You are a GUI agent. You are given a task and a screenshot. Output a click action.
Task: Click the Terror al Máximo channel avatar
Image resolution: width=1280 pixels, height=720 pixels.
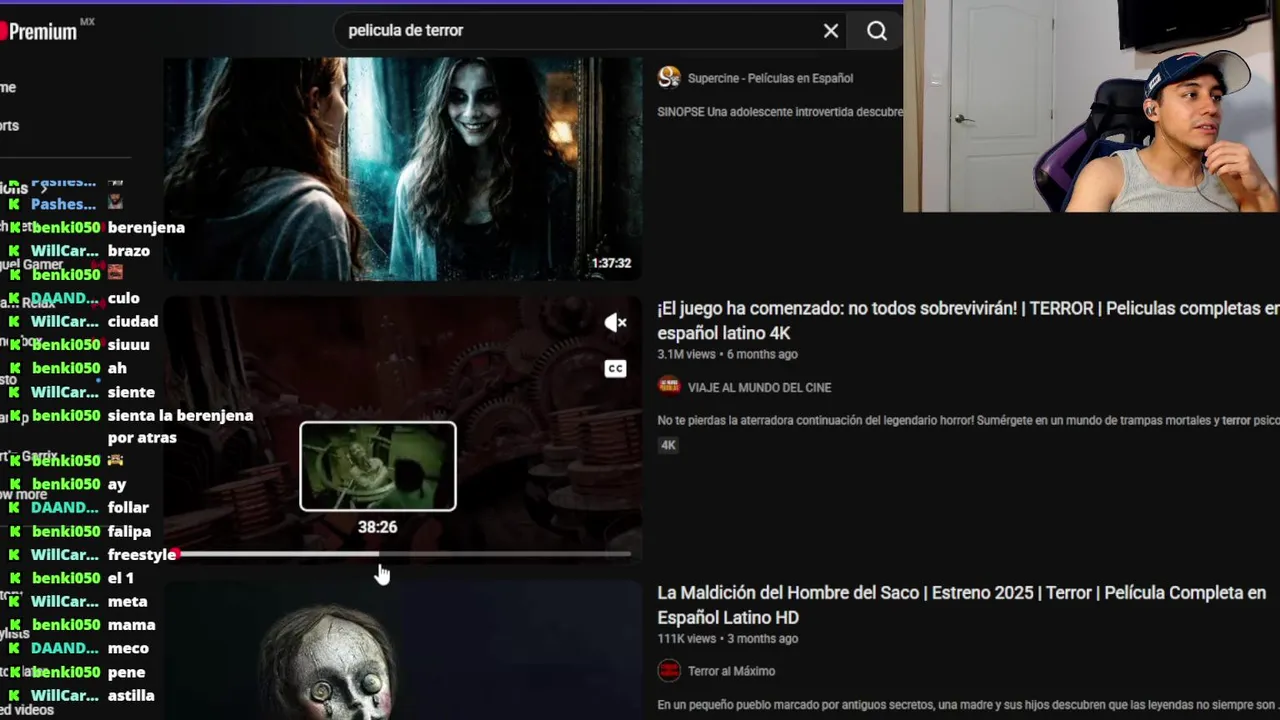tap(669, 670)
